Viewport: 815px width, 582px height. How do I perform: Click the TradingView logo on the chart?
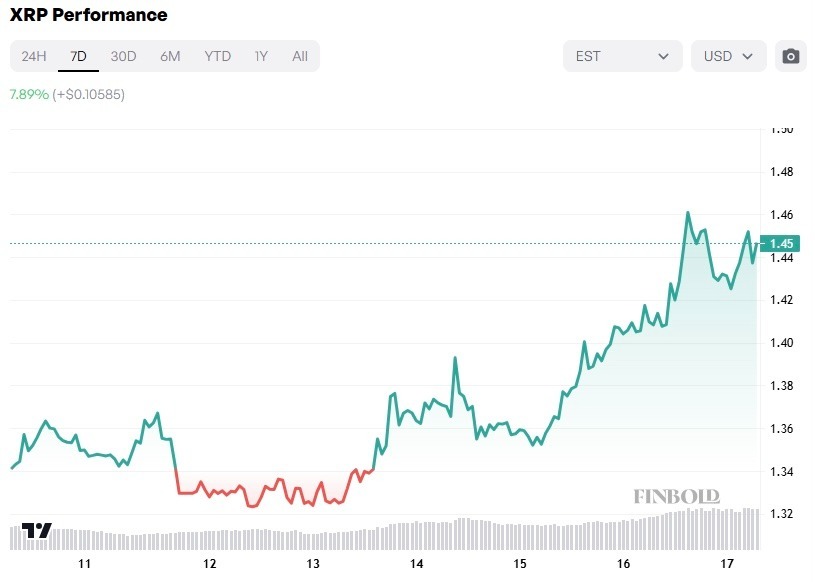tap(37, 530)
